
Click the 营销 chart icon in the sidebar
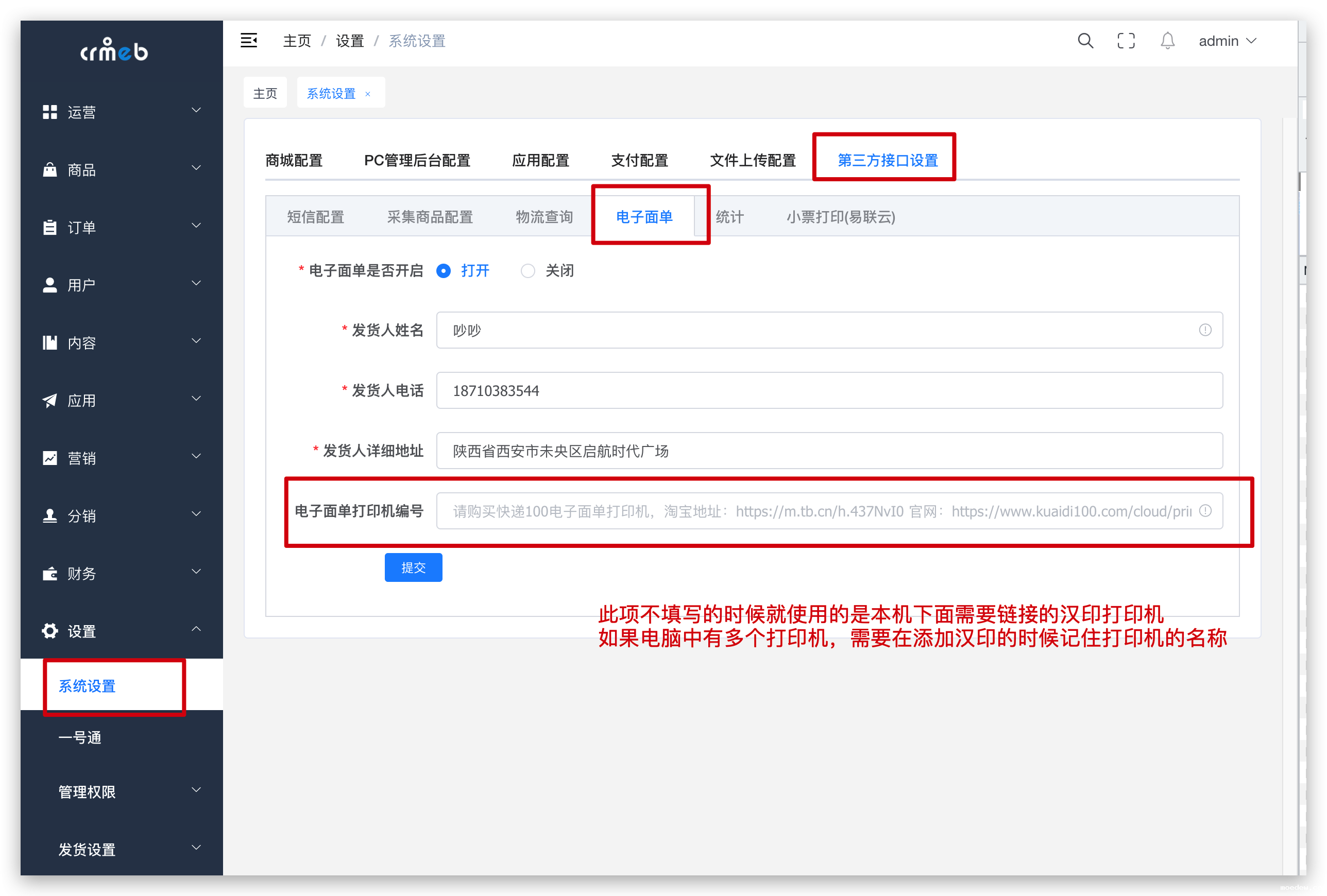tap(49, 458)
